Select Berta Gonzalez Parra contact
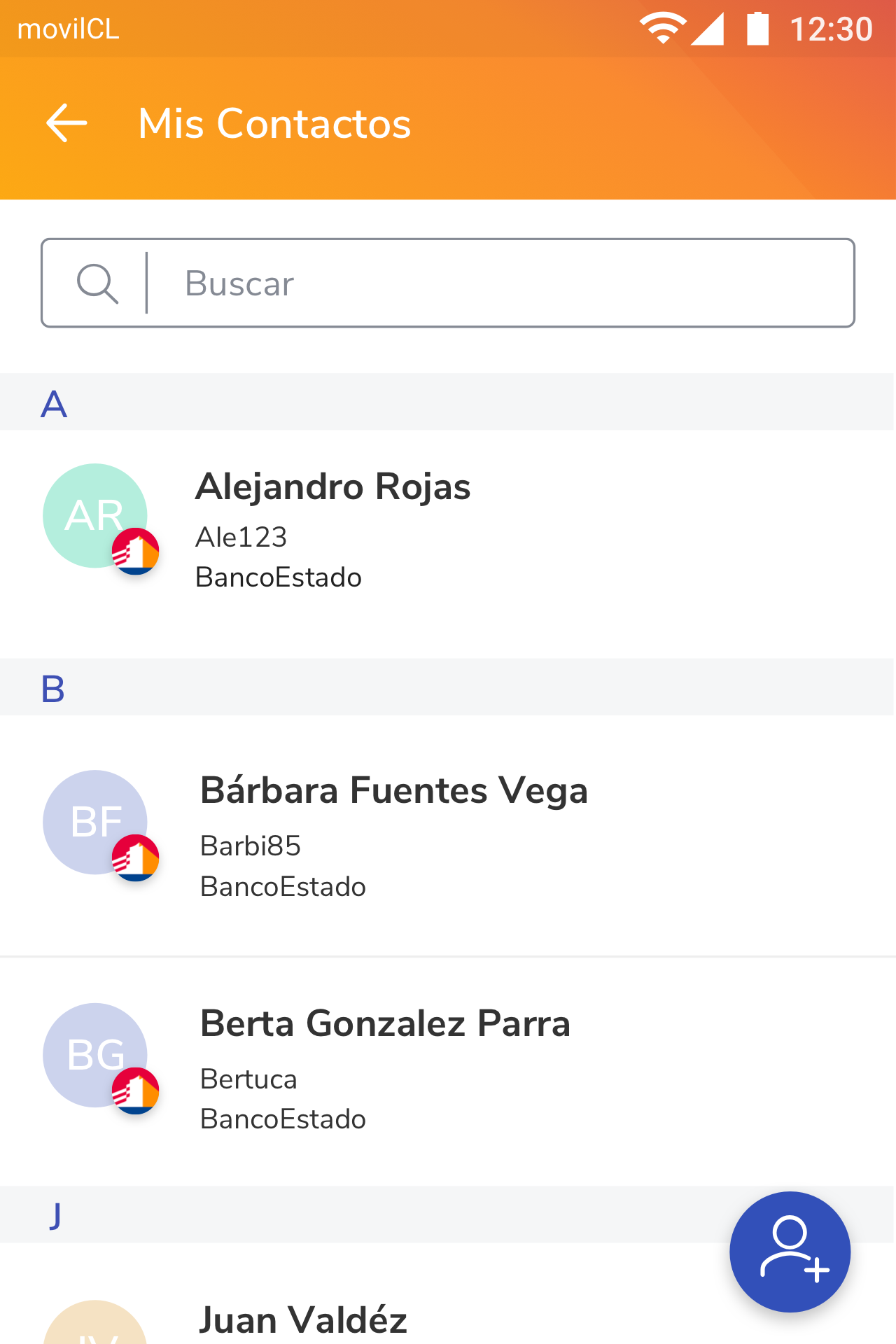Image resolution: width=896 pixels, height=1344 pixels. [385, 1024]
